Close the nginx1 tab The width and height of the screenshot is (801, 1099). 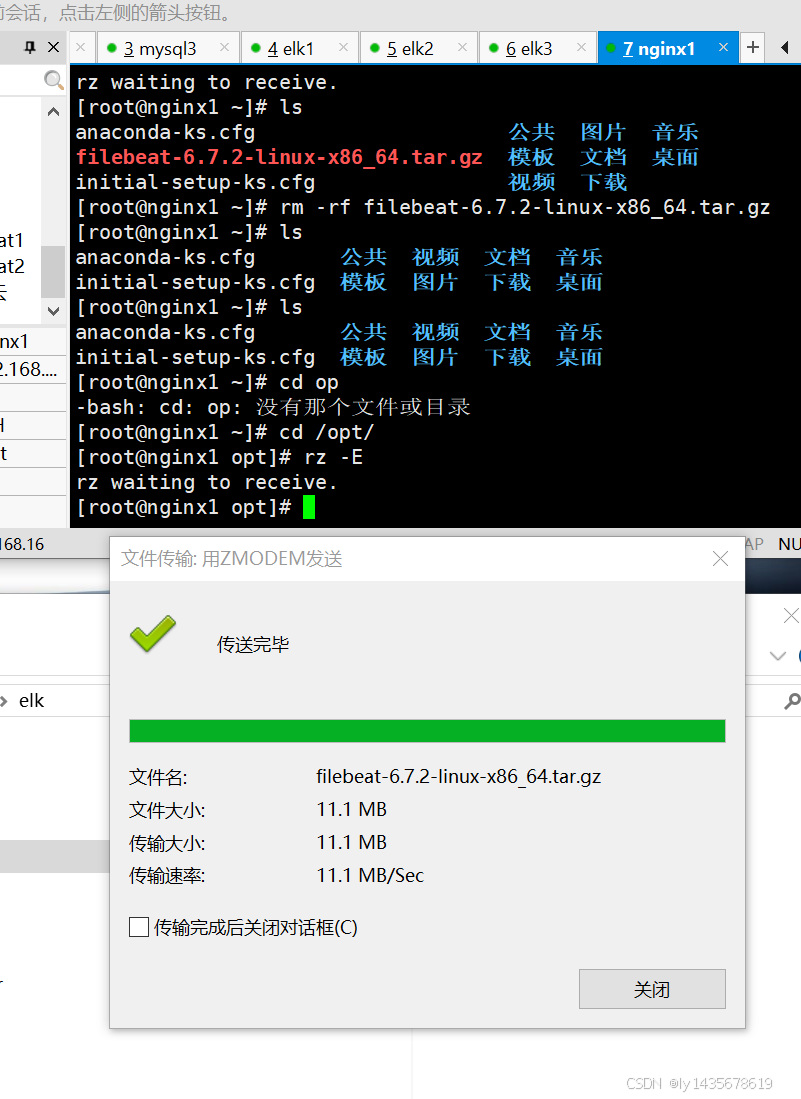pyautogui.click(x=723, y=47)
